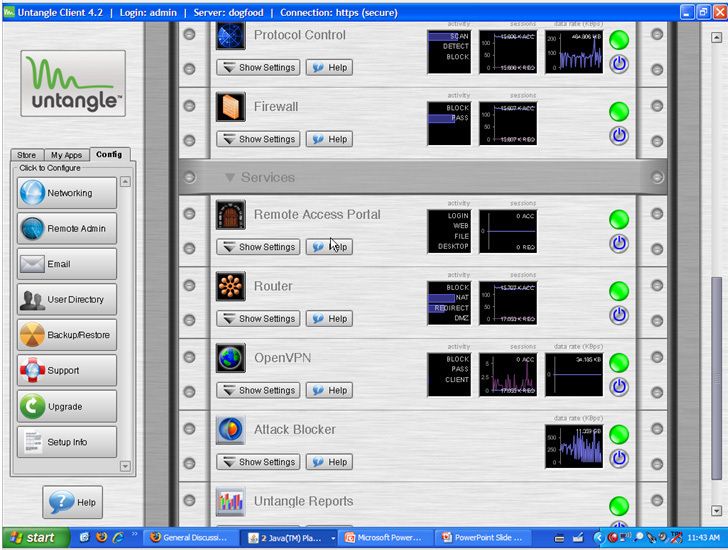Click config list scroll-up arrow
The height and width of the screenshot is (550, 728).
[125, 181]
